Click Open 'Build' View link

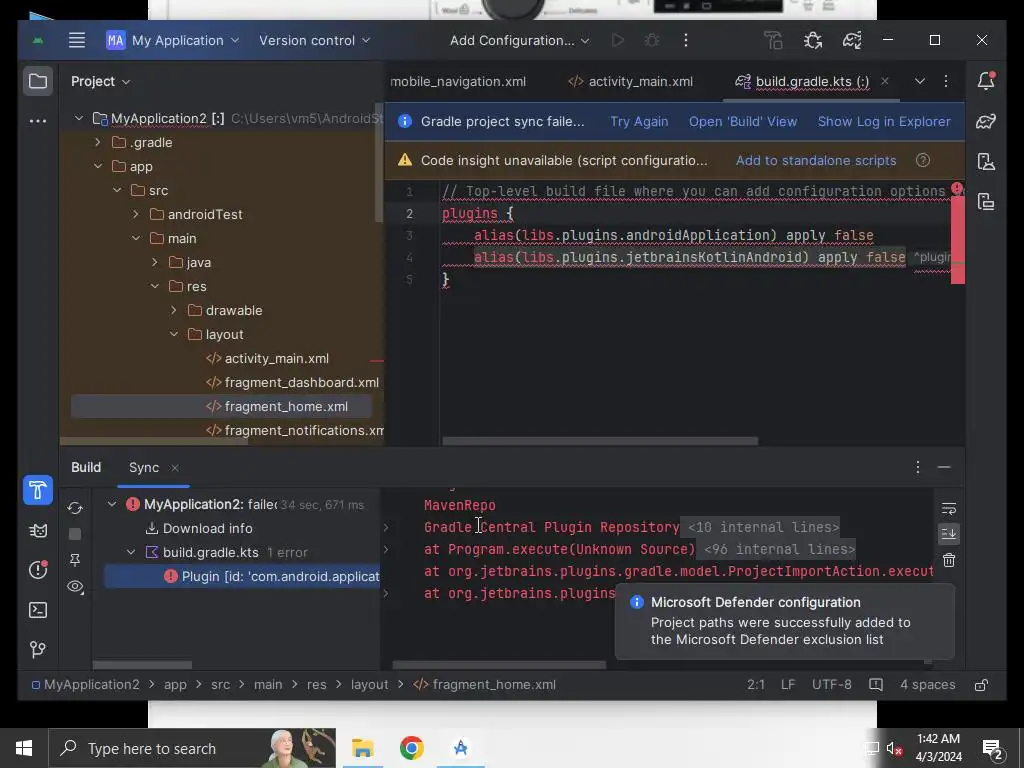pos(743,121)
